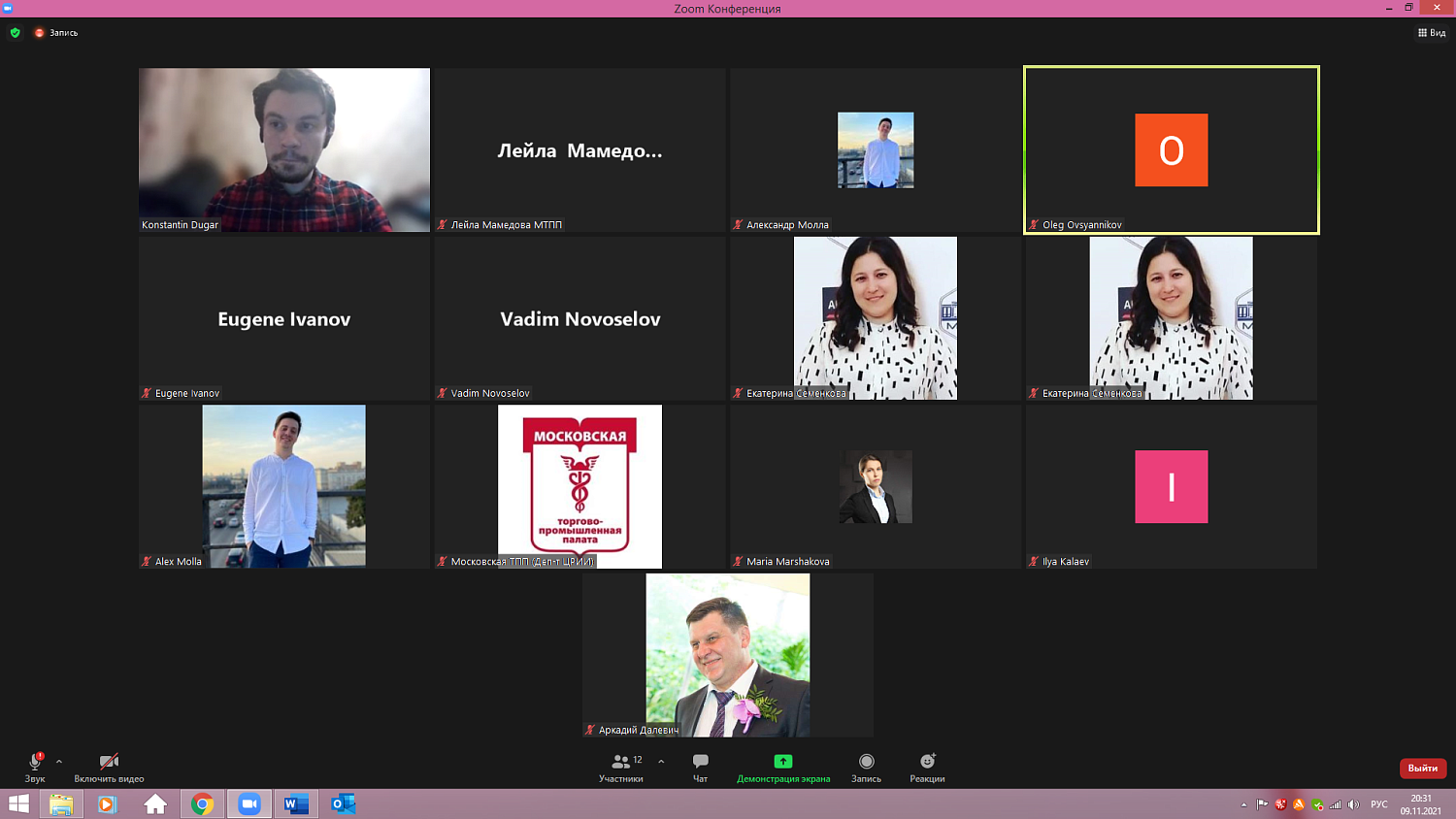Click Александр Молла's profile photo
The image size is (1456, 819).
[876, 149]
